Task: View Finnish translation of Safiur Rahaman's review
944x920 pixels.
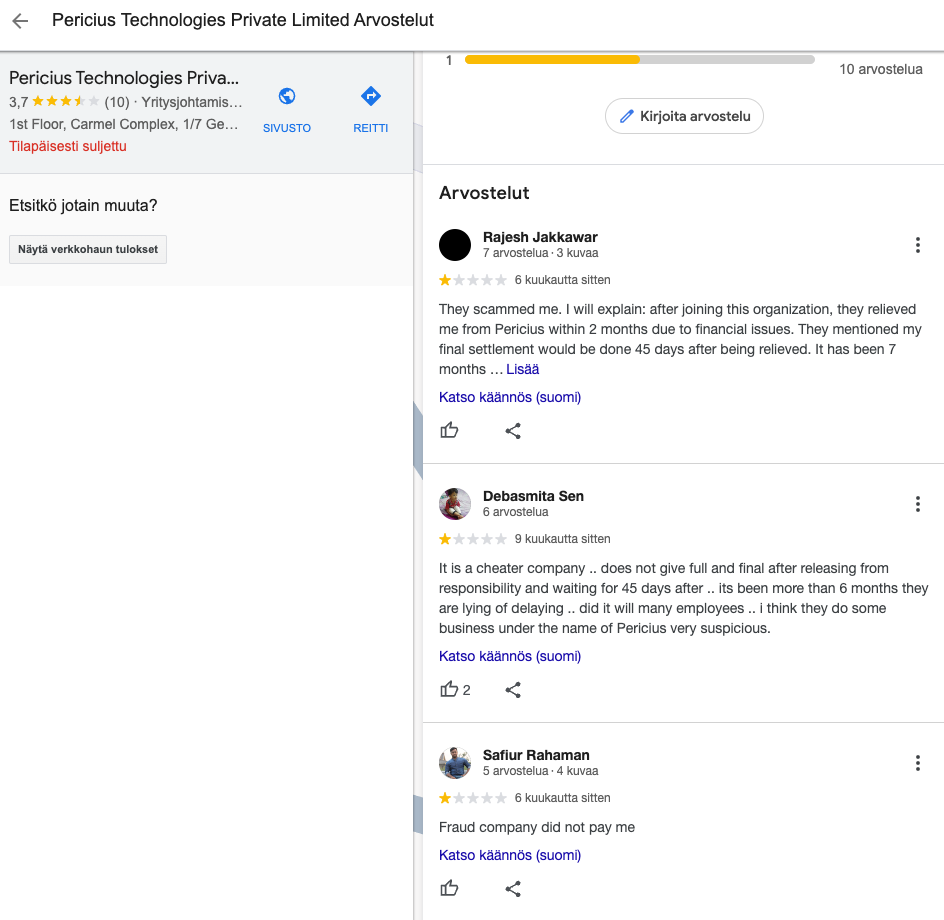Action: pos(510,855)
